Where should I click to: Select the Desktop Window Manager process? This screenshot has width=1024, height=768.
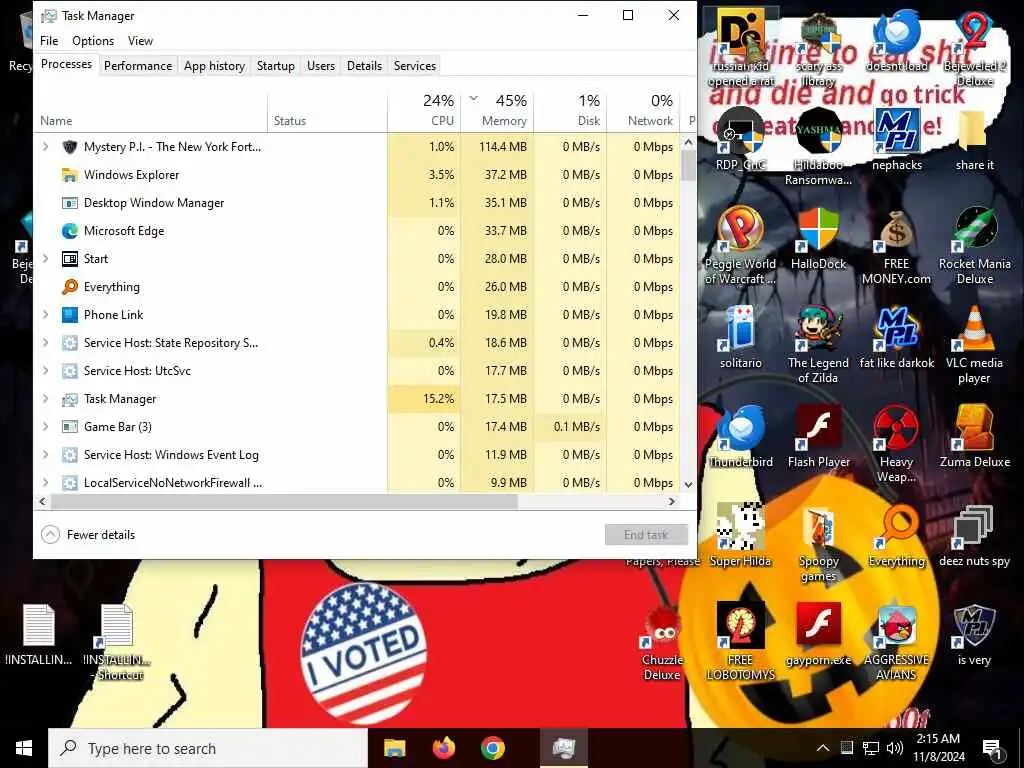click(357, 202)
